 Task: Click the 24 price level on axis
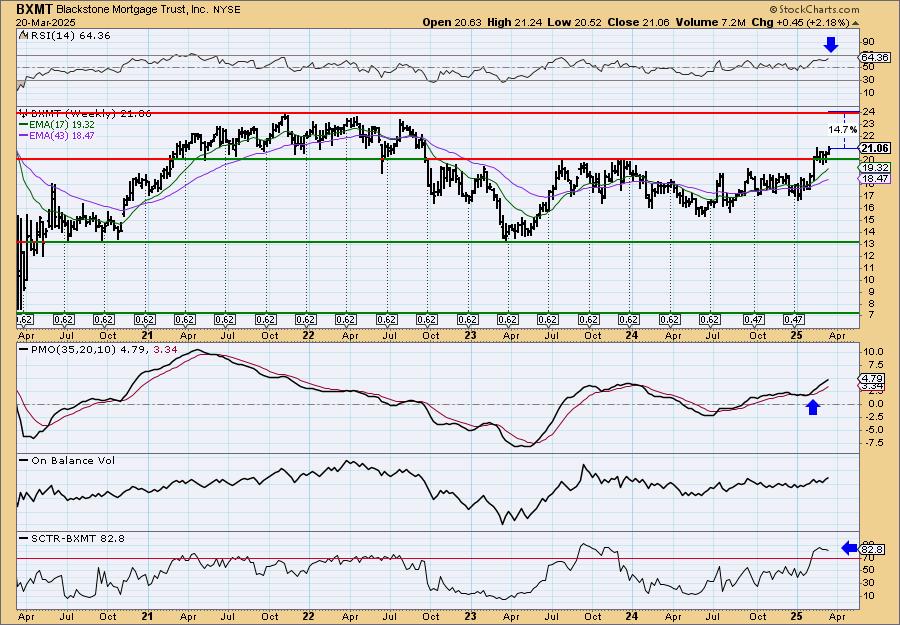(868, 112)
